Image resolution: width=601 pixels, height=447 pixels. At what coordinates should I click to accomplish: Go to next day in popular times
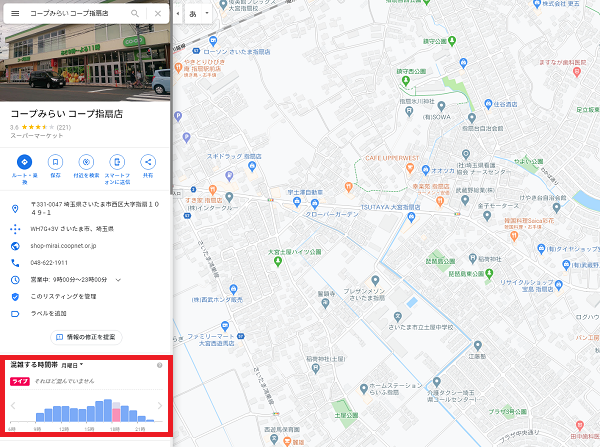pyautogui.click(x=160, y=406)
